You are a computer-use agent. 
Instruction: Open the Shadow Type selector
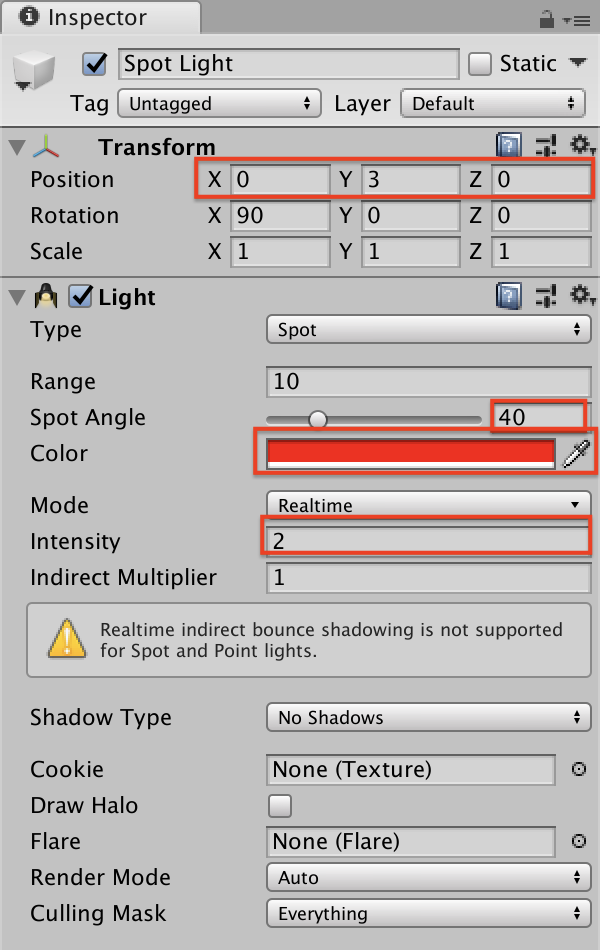point(428,717)
